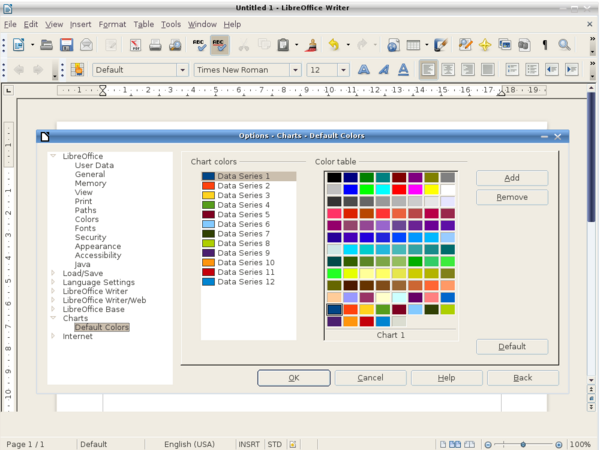This screenshot has width=600, height=450.
Task: Click the Insert Table toolbar icon
Action: [x=413, y=45]
